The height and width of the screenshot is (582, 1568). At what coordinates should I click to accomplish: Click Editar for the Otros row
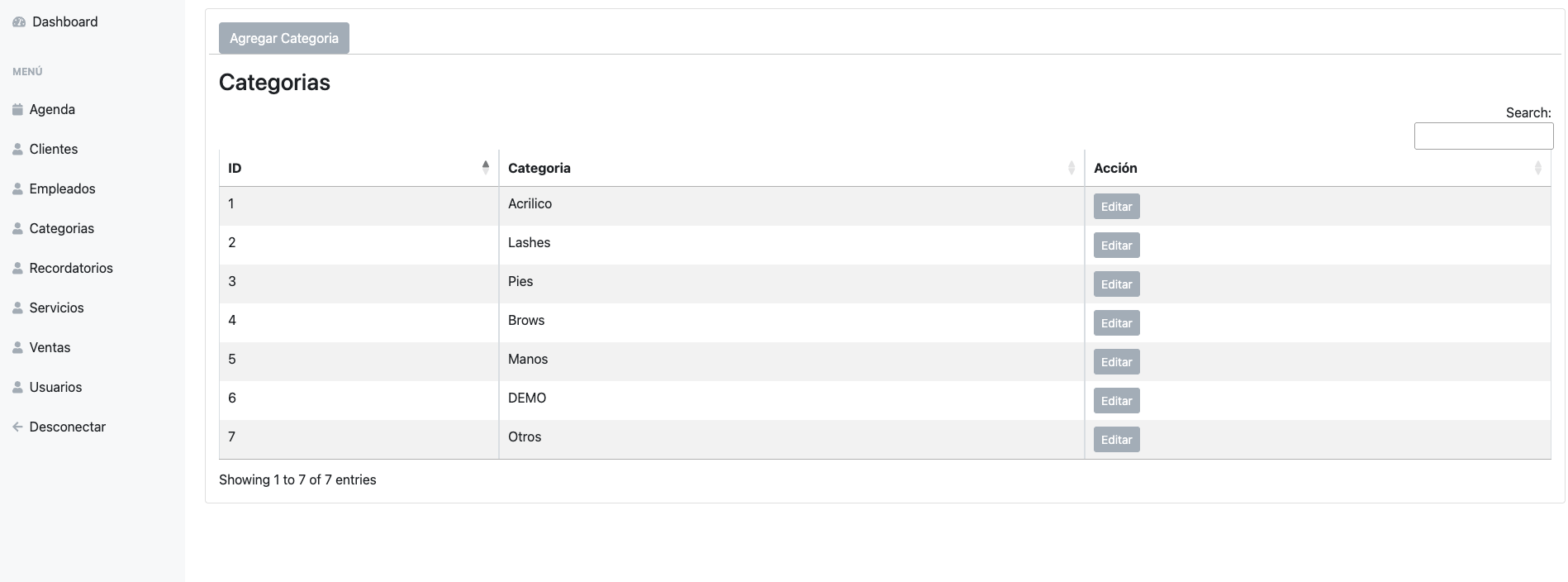(x=1116, y=440)
